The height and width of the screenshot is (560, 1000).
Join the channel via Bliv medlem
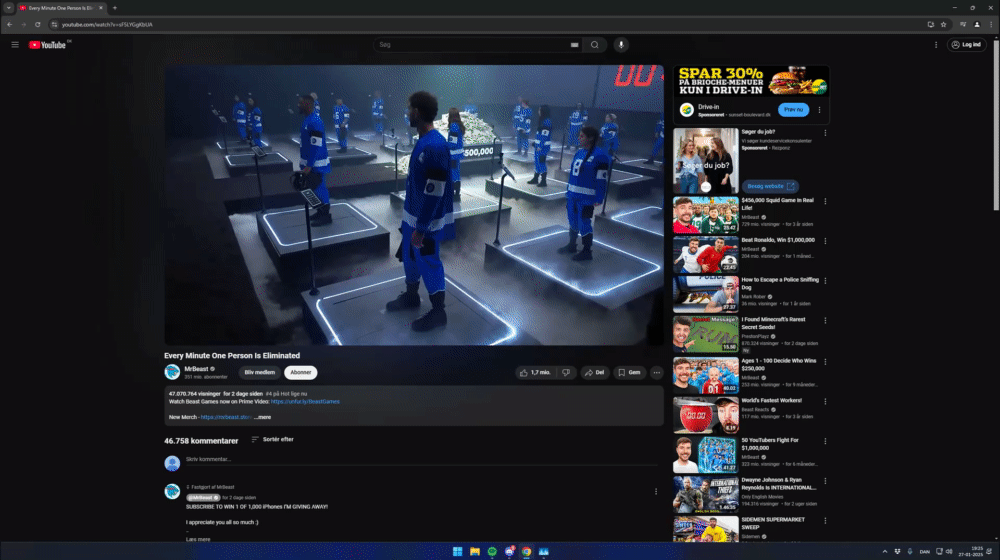[260, 372]
